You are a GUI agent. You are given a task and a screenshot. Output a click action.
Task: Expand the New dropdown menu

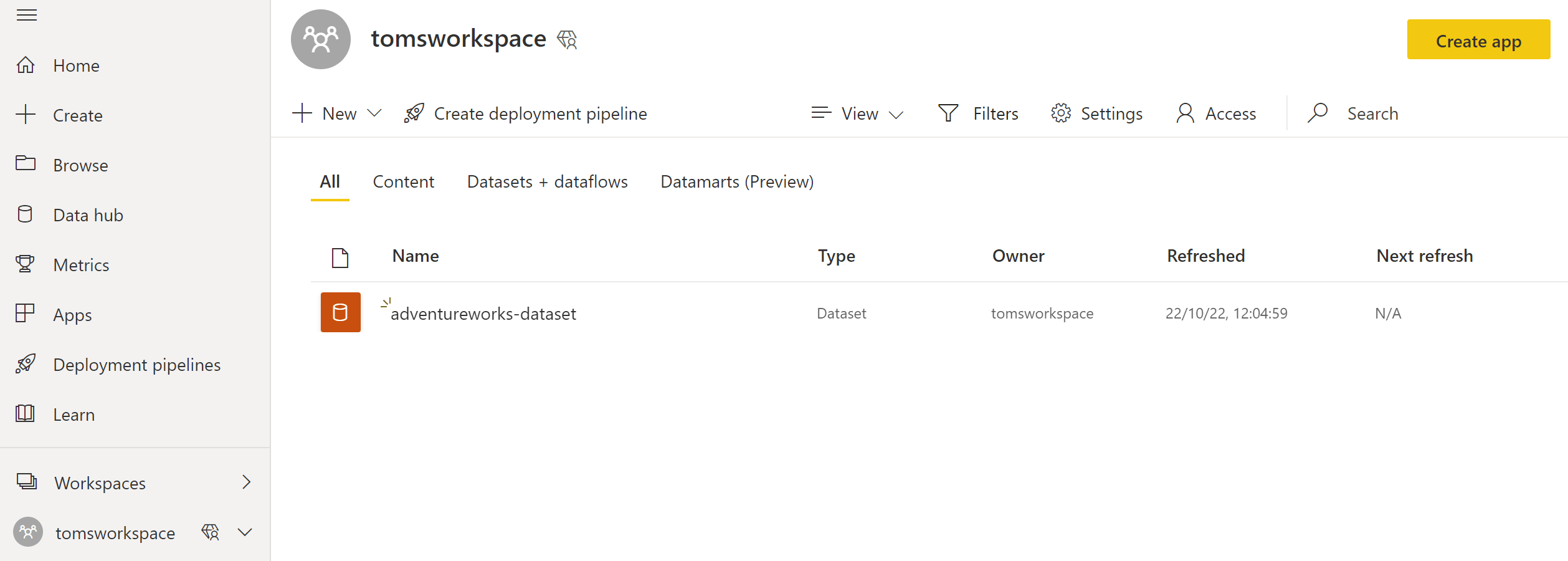pos(336,113)
